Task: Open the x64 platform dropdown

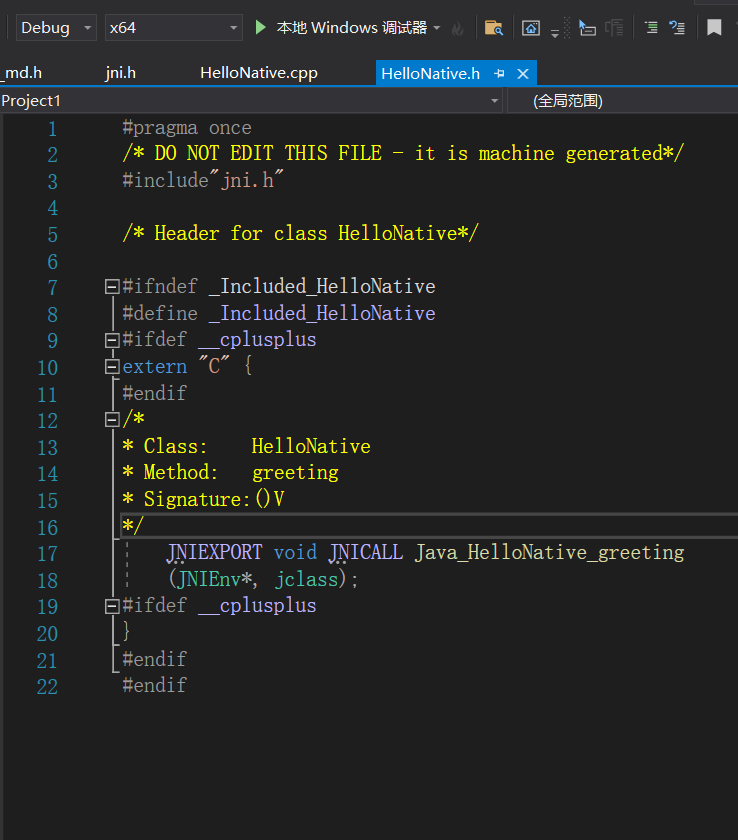Action: (x=173, y=28)
